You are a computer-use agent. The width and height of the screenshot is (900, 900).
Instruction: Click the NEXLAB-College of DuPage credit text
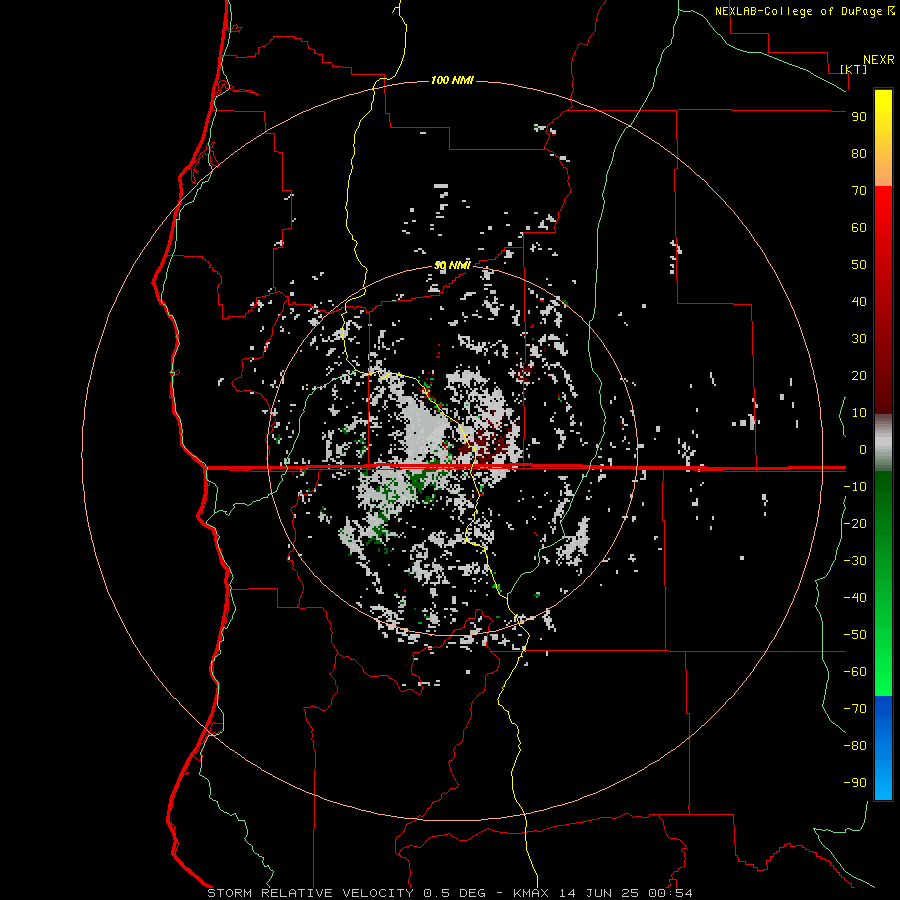pyautogui.click(x=798, y=11)
